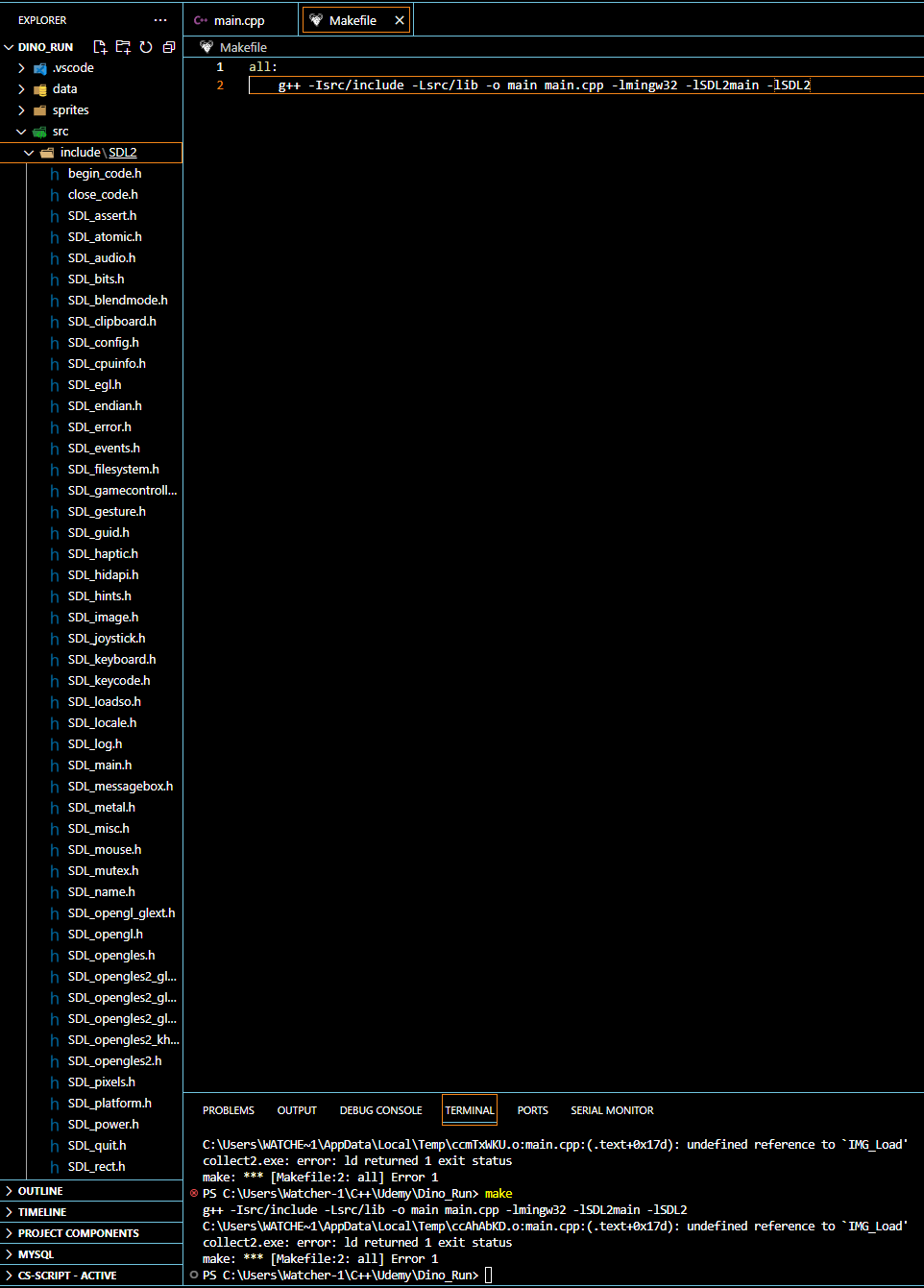
Task: Refresh the Explorer tree
Action: tap(146, 47)
